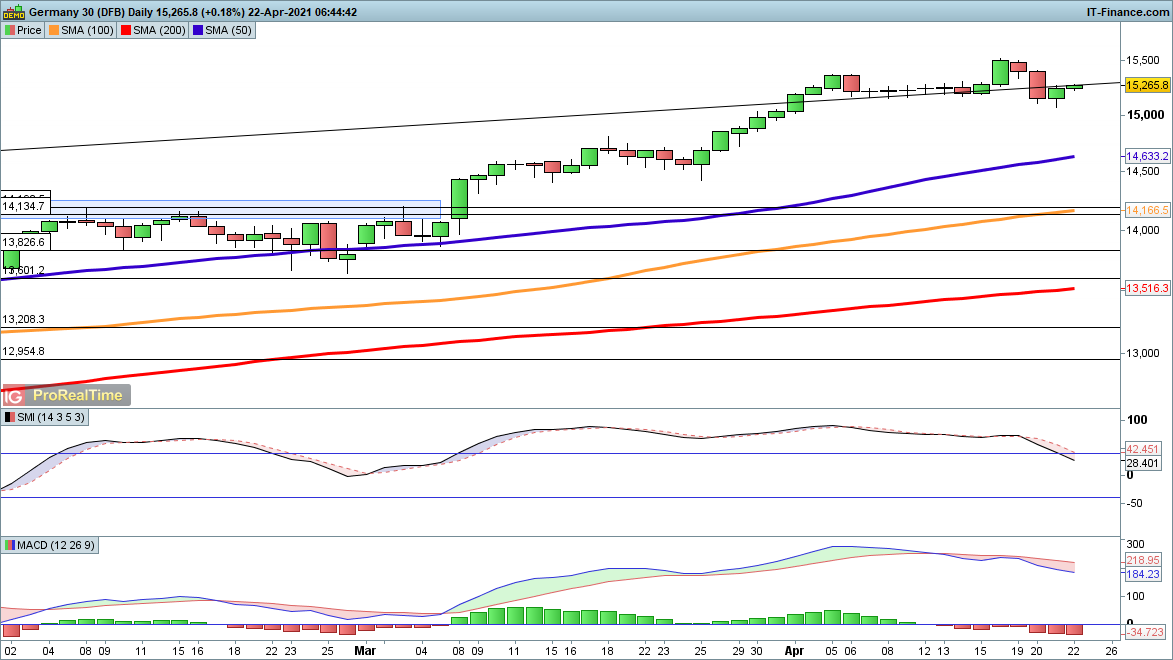Click the IT-Finance.com link
The image size is (1173, 660).
pyautogui.click(x=1128, y=12)
